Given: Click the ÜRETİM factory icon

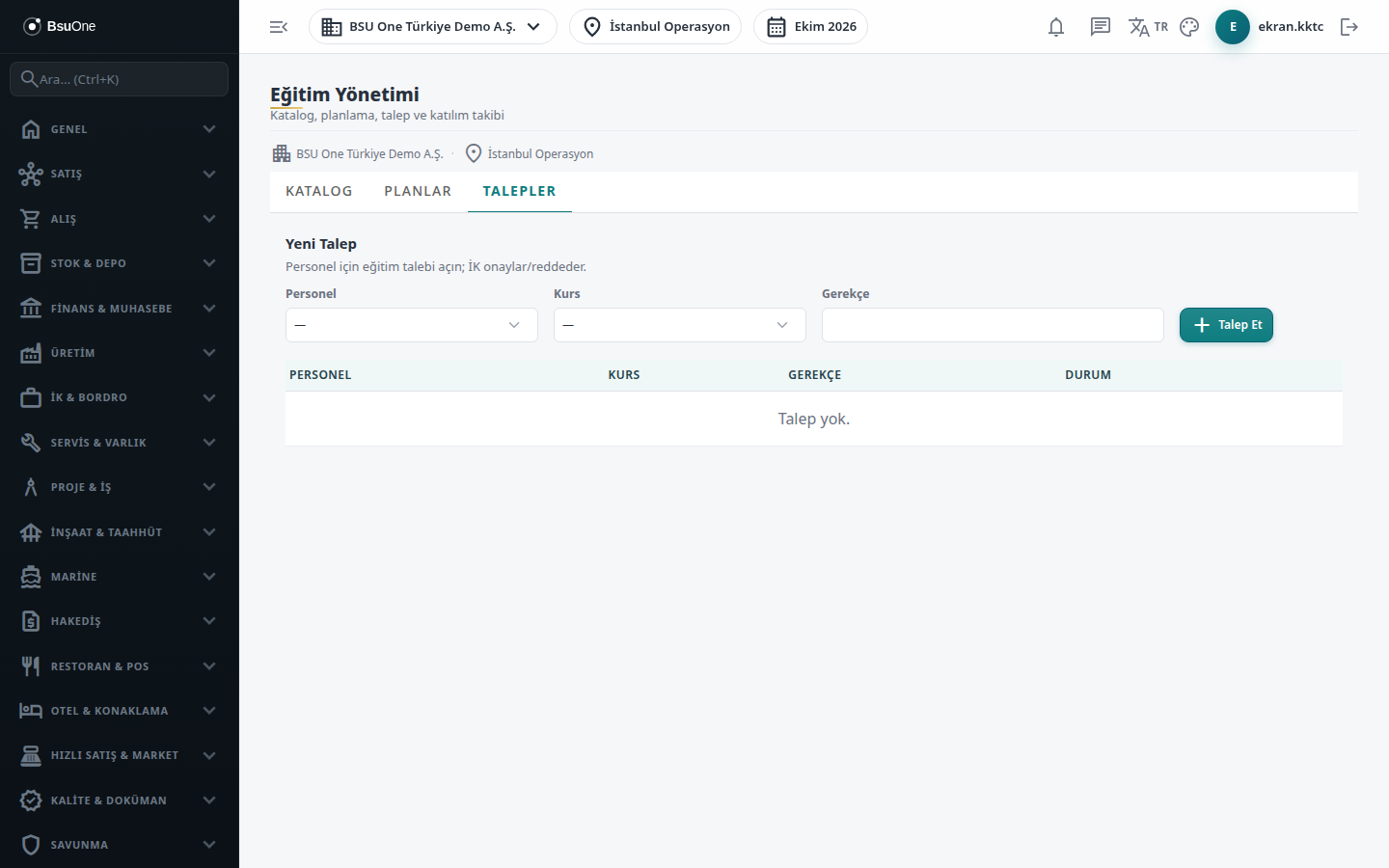Looking at the screenshot, I should pyautogui.click(x=31, y=353).
